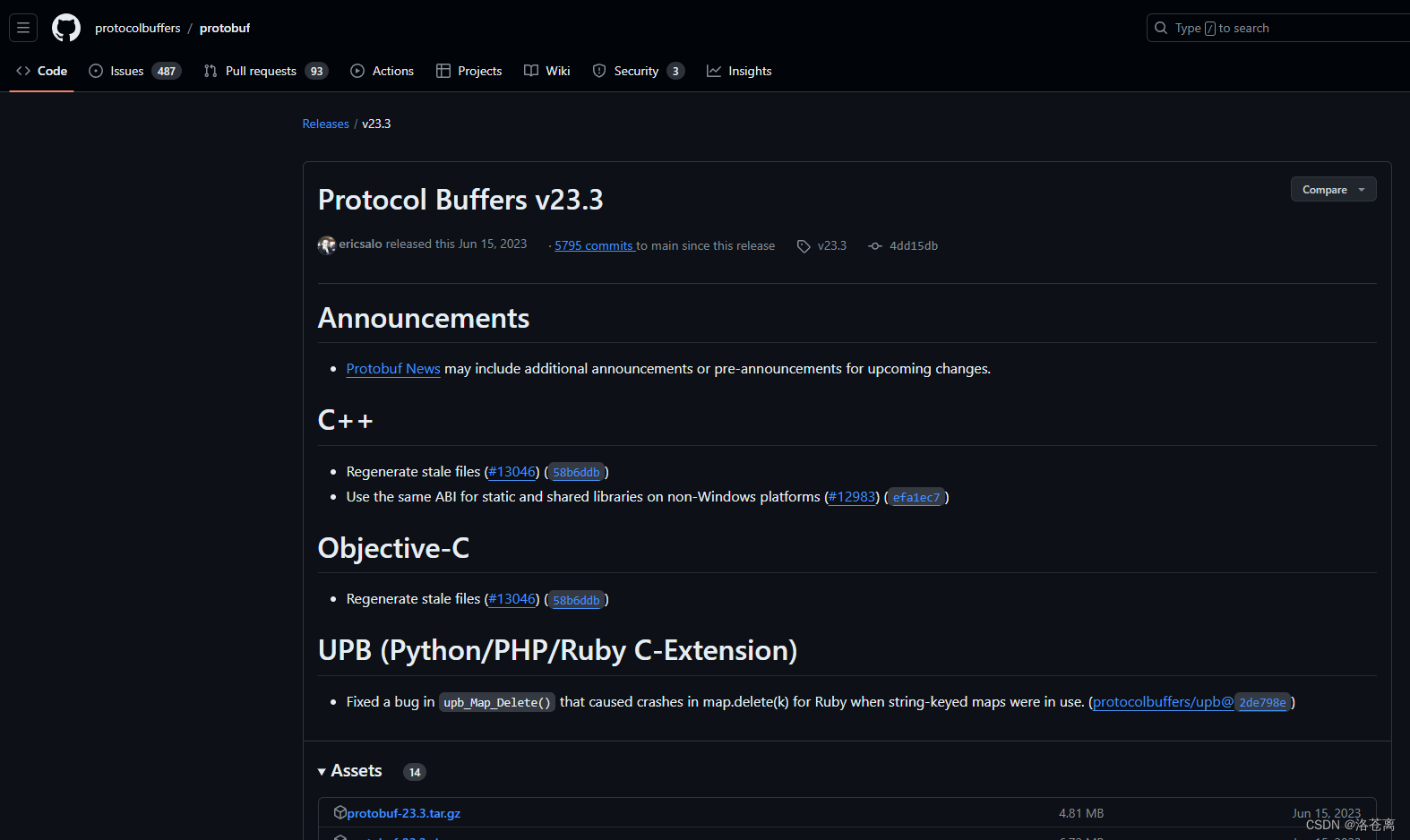
Task: Click the tag icon beside v23.3
Action: point(804,246)
